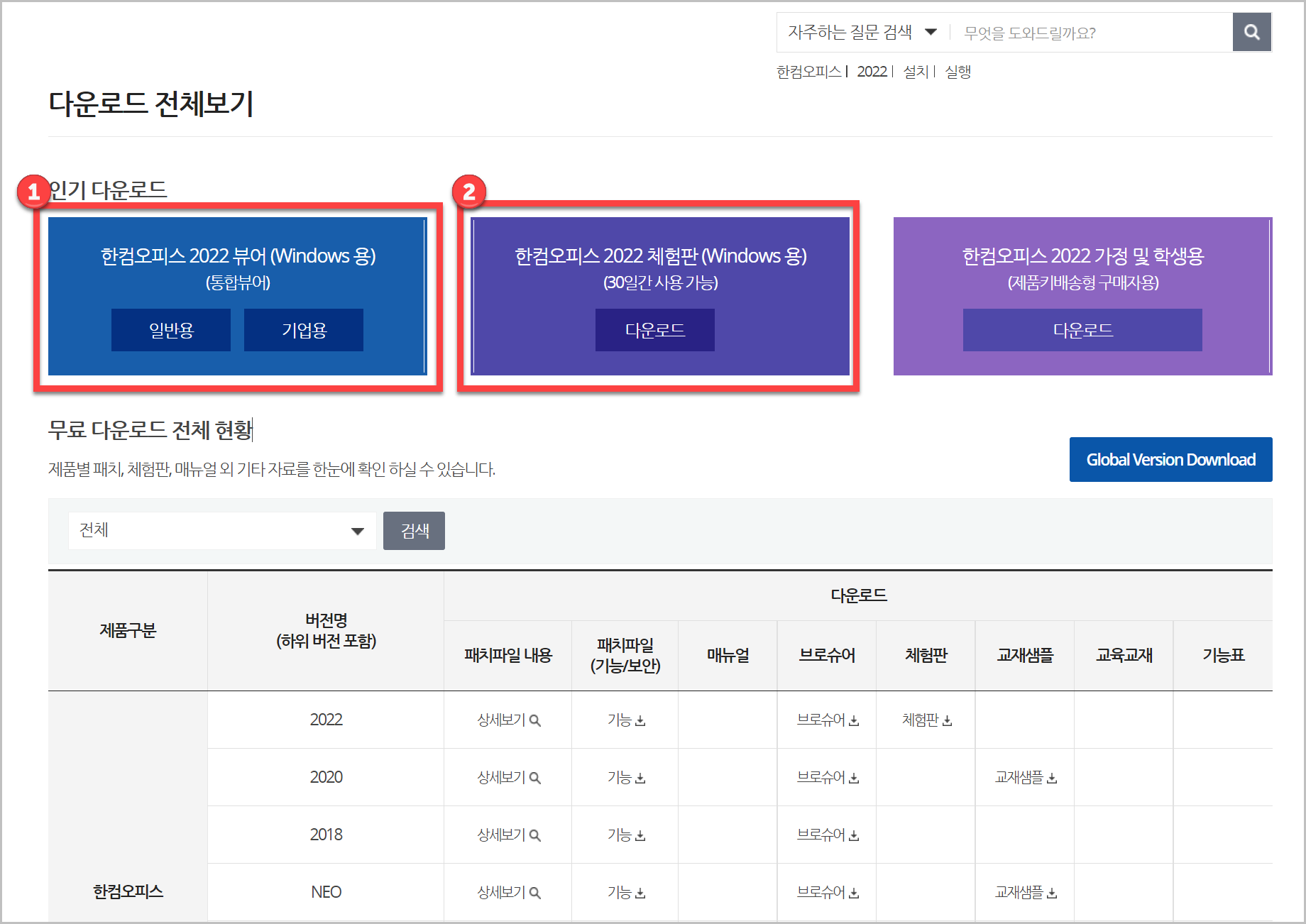Screen dimensions: 1306x924
Task: Download the 브로슈어 brochure for 2022
Action: pos(826,720)
